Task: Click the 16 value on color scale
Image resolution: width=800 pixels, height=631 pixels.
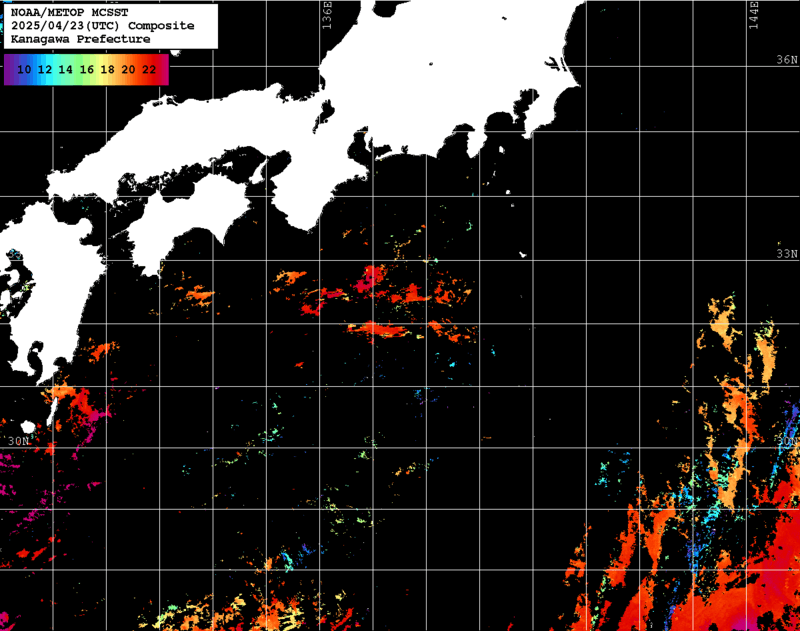Action: tap(86, 70)
